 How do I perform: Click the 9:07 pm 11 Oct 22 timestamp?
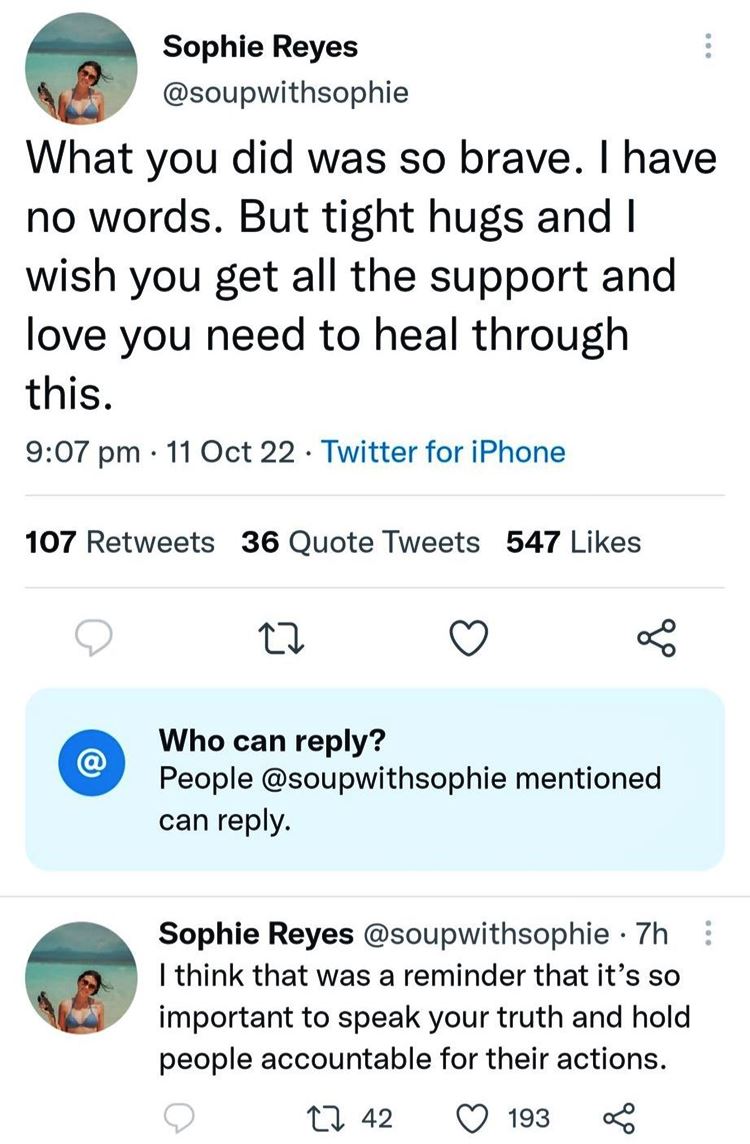coord(158,452)
